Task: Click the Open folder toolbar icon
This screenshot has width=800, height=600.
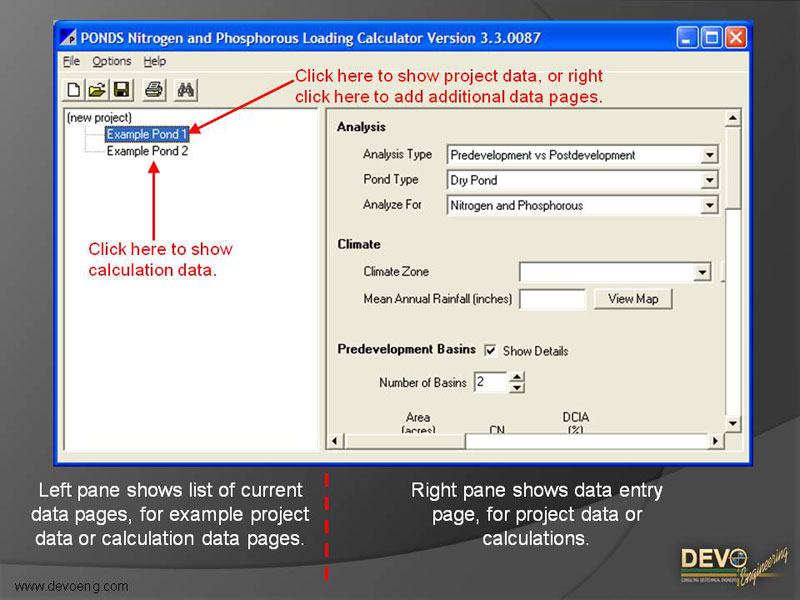Action: [x=97, y=90]
